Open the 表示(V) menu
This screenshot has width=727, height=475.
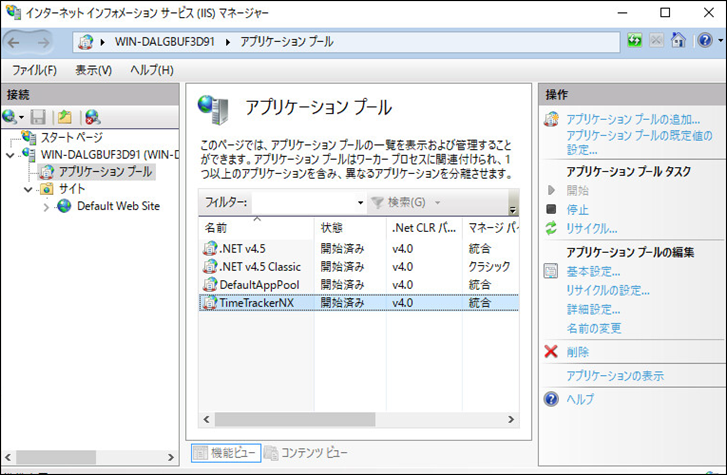[x=93, y=70]
